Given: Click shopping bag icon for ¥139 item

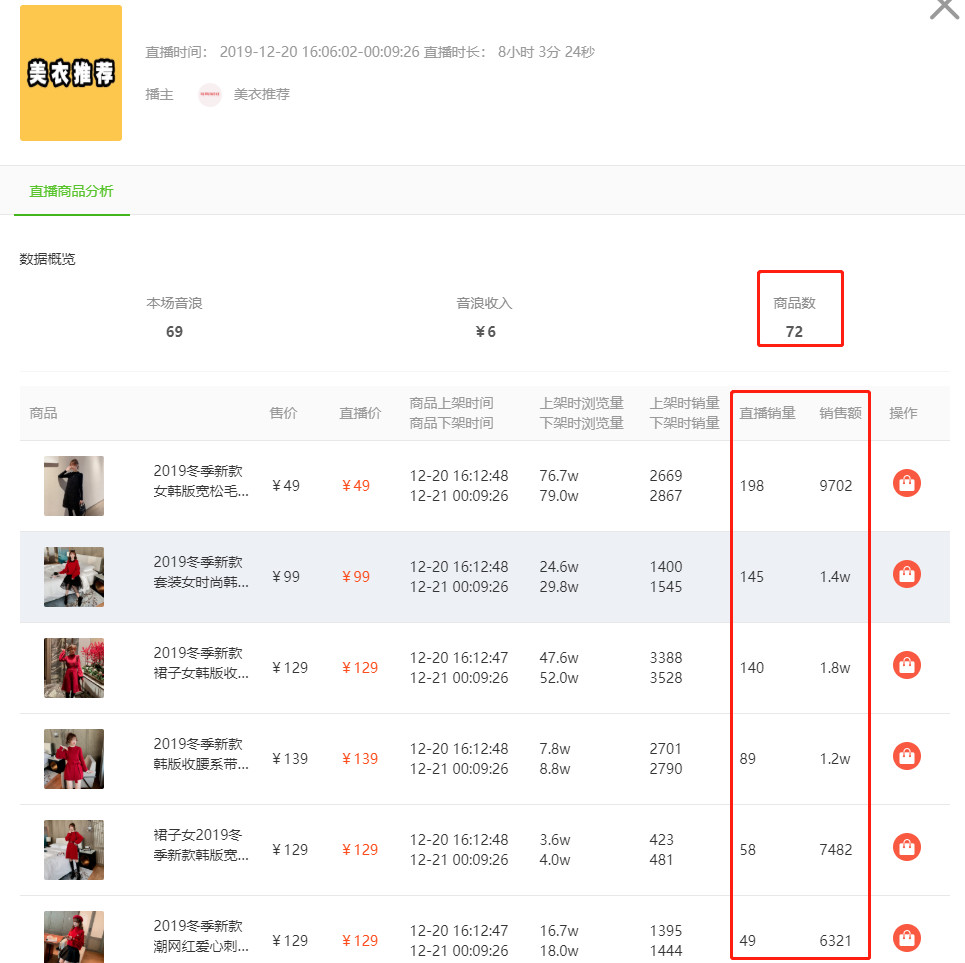Looking at the screenshot, I should pyautogui.click(x=907, y=756).
